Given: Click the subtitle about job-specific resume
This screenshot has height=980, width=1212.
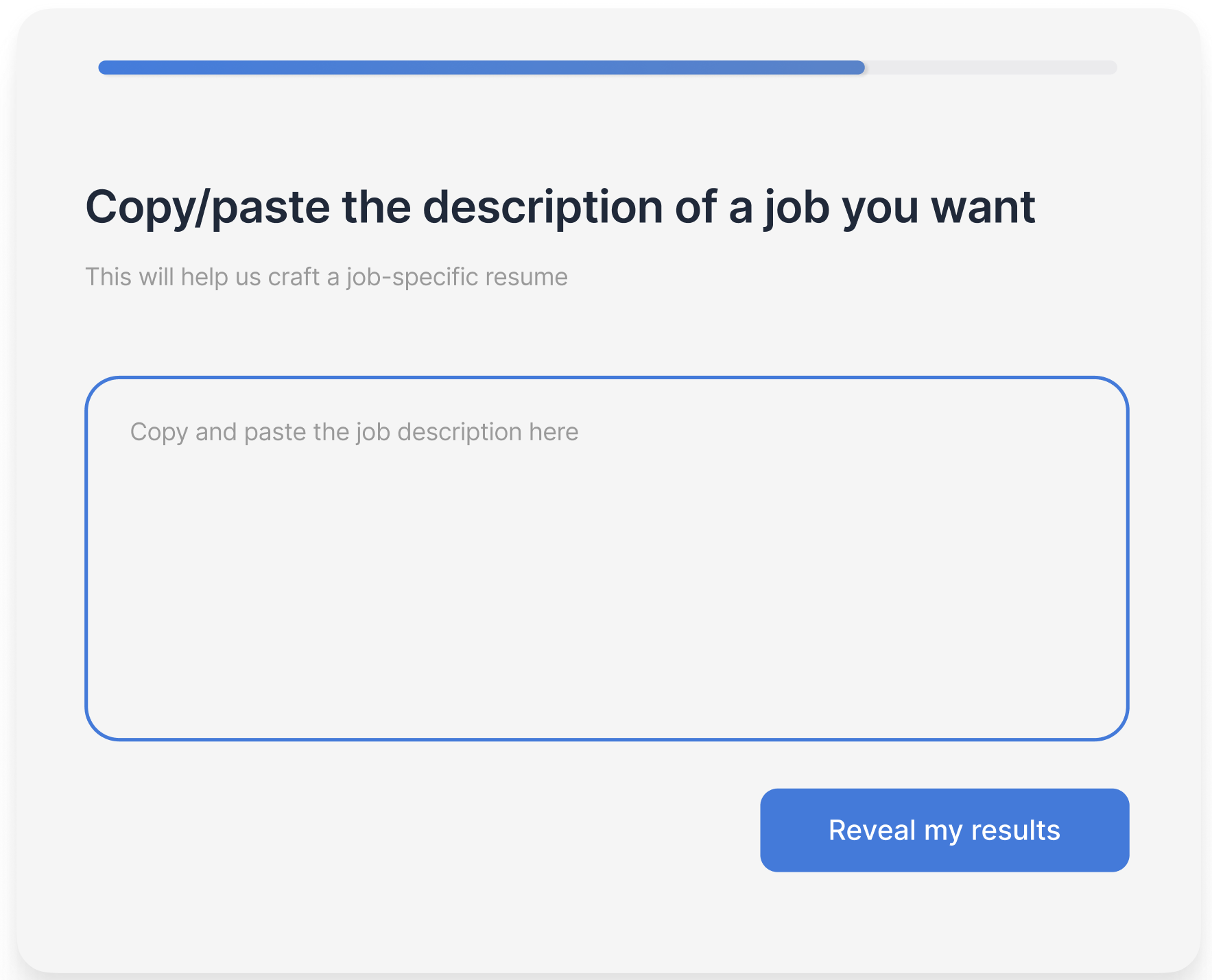Looking at the screenshot, I should tap(326, 276).
